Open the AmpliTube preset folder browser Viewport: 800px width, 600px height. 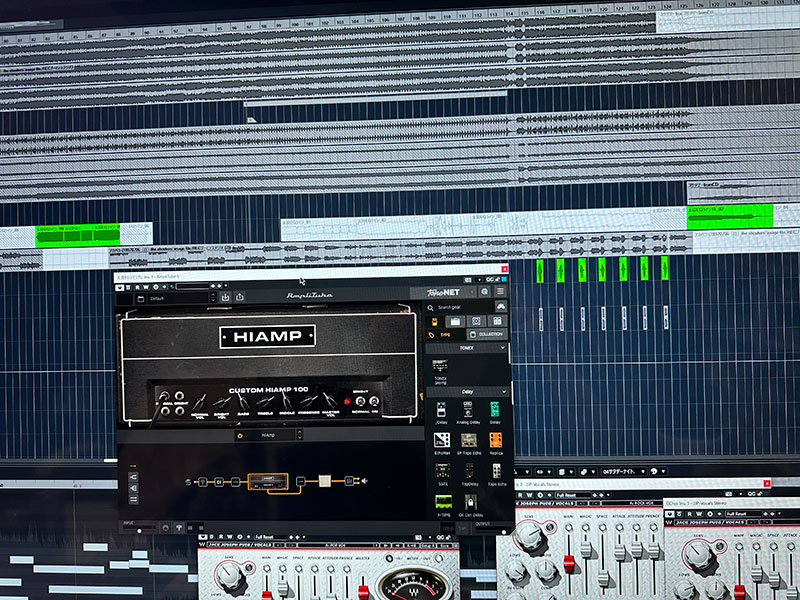coord(141,298)
